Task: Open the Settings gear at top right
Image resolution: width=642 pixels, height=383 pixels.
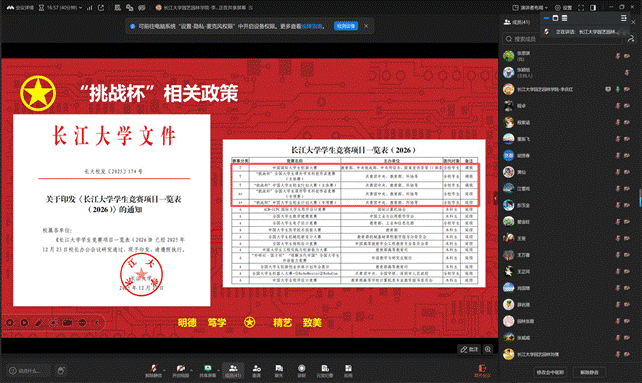Action: (x=563, y=8)
